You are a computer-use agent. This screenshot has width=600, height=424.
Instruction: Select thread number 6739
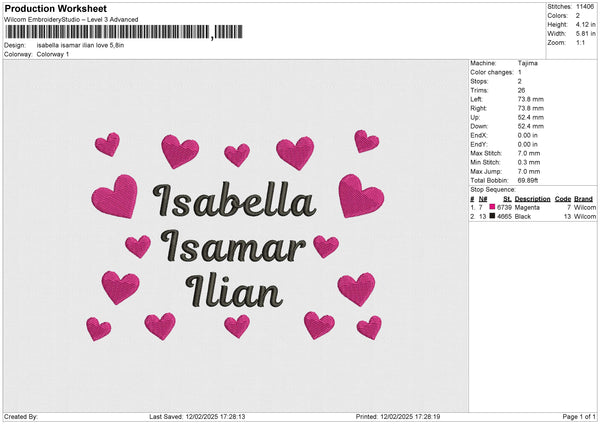[x=504, y=207]
